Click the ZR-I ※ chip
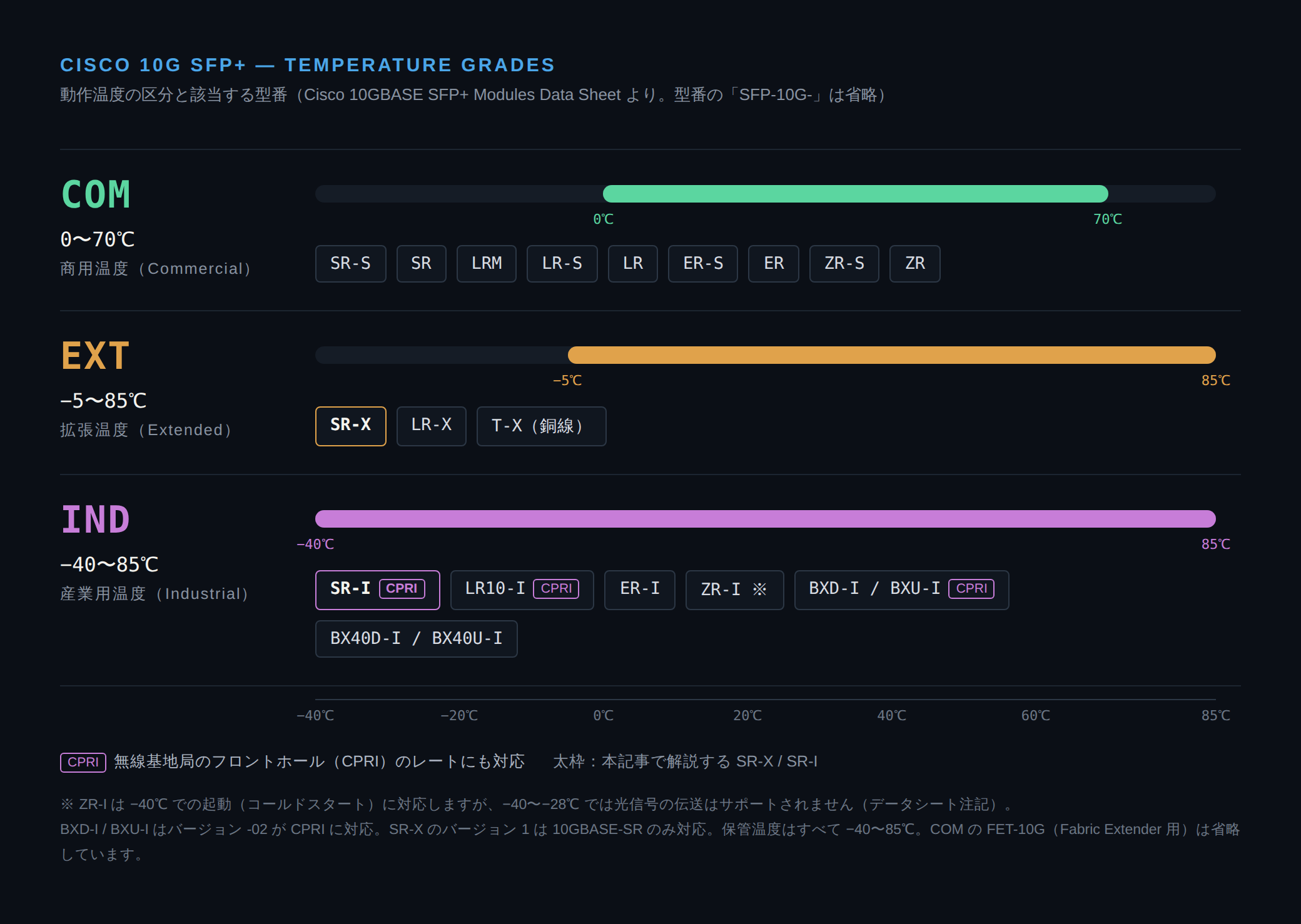1301x924 pixels. [734, 590]
